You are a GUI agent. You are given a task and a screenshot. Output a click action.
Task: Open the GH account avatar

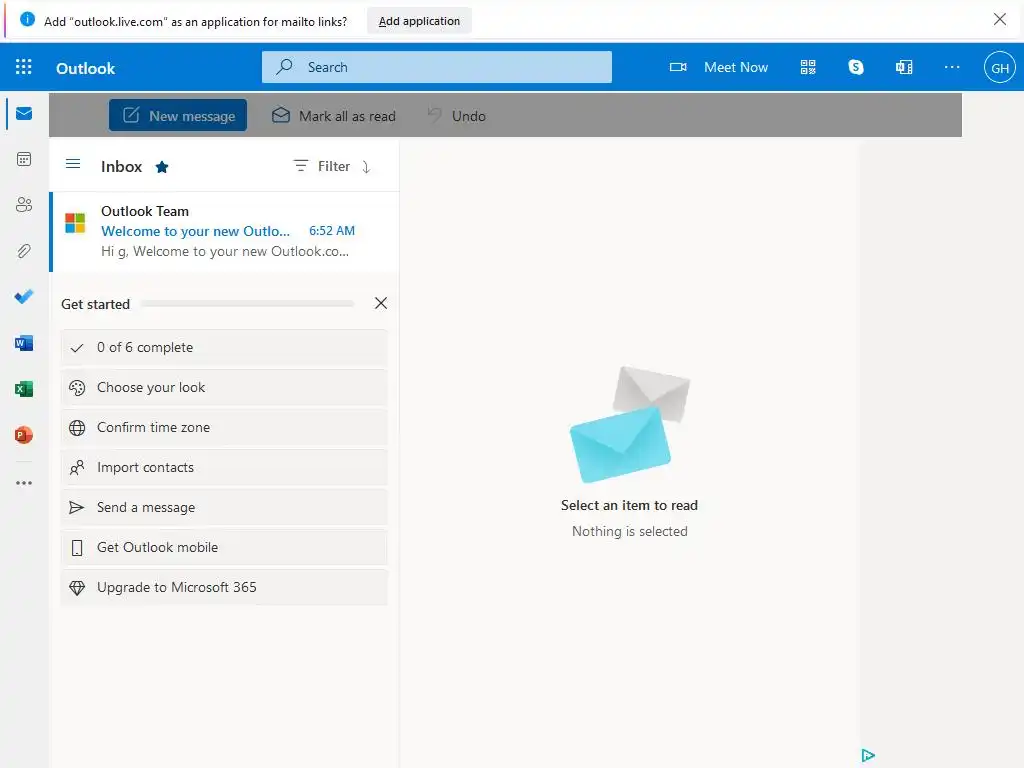click(x=1000, y=68)
